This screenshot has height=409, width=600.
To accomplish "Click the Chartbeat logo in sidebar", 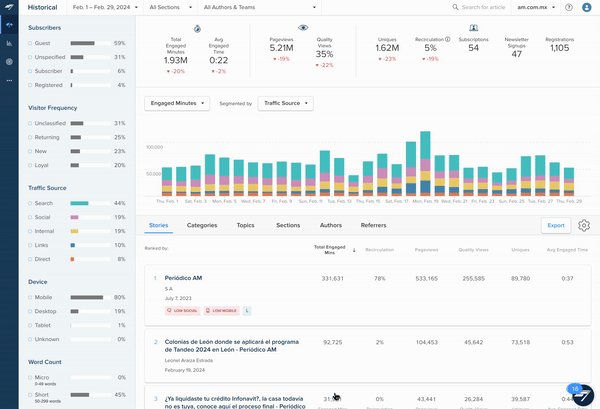I will pyautogui.click(x=9, y=7).
